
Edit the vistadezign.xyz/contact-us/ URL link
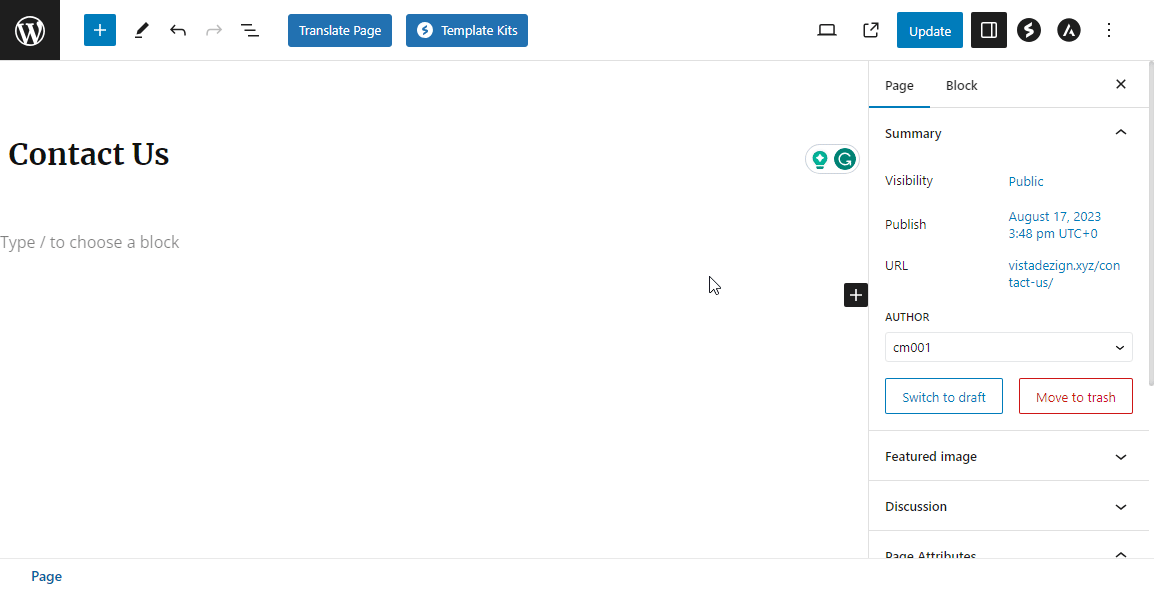pyautogui.click(x=1064, y=274)
